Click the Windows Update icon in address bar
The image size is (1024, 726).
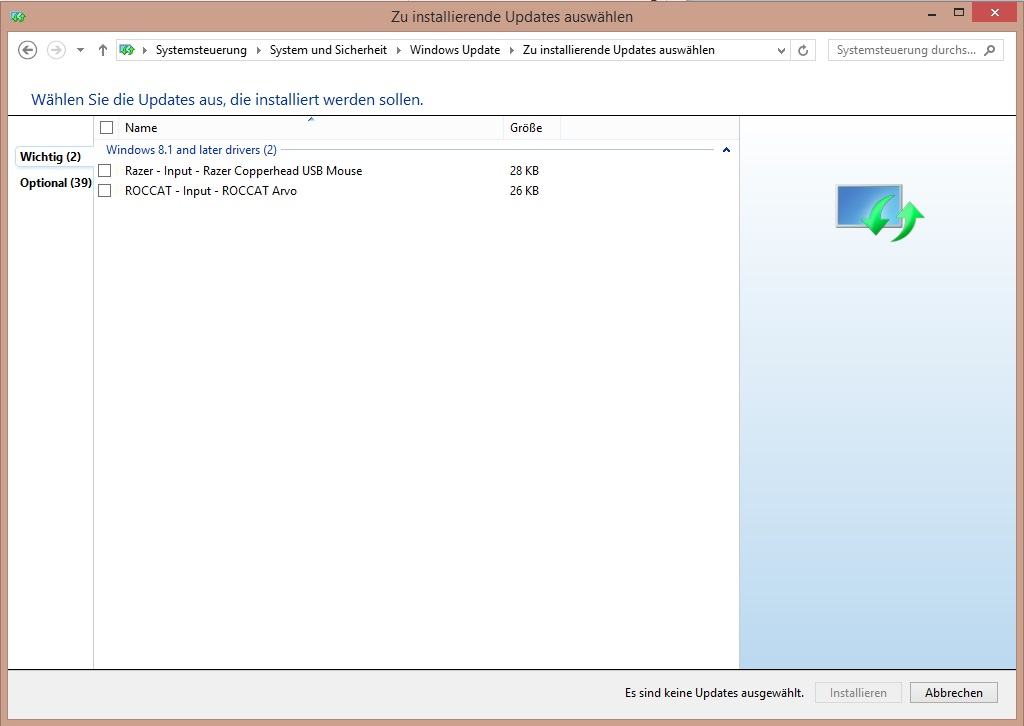[x=127, y=50]
